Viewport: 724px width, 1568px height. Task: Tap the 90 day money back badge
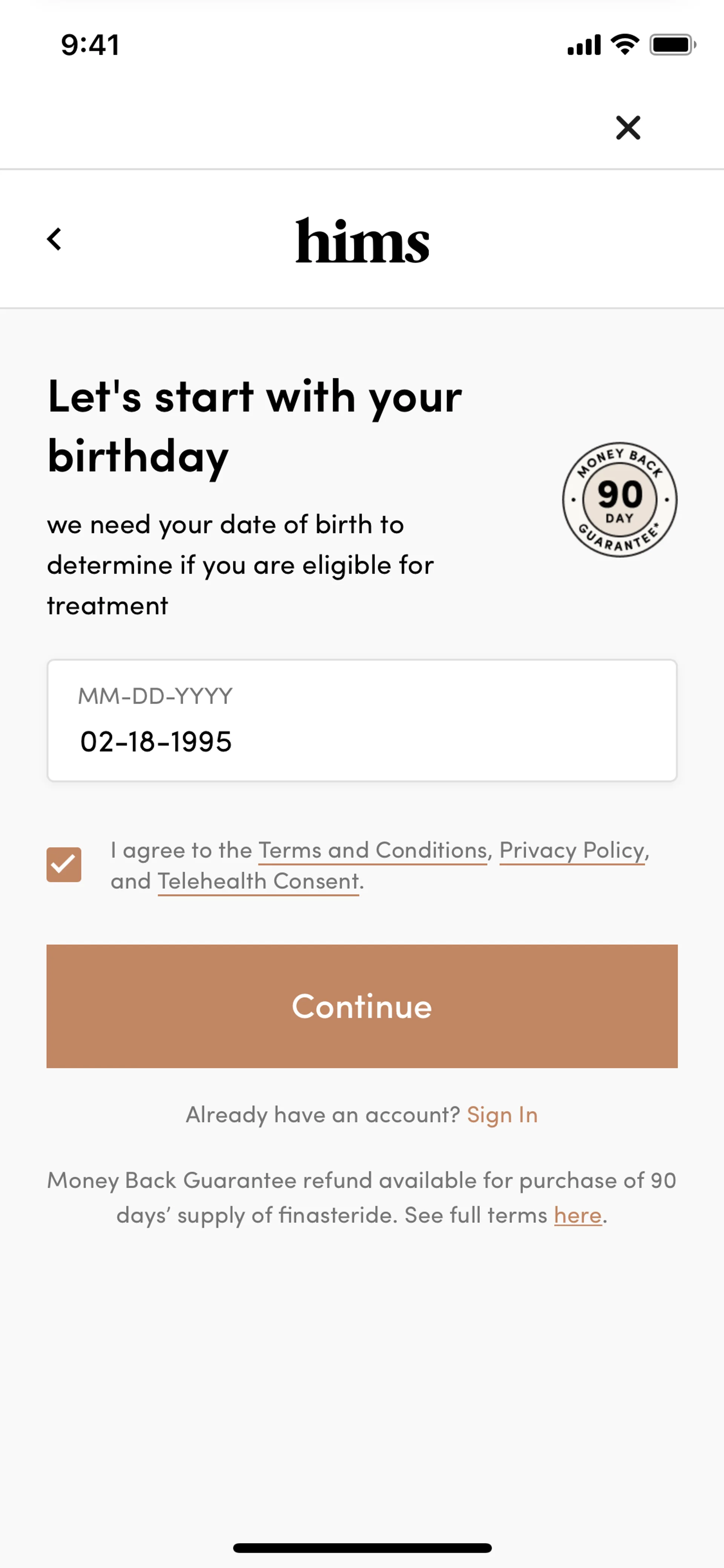[x=619, y=500]
